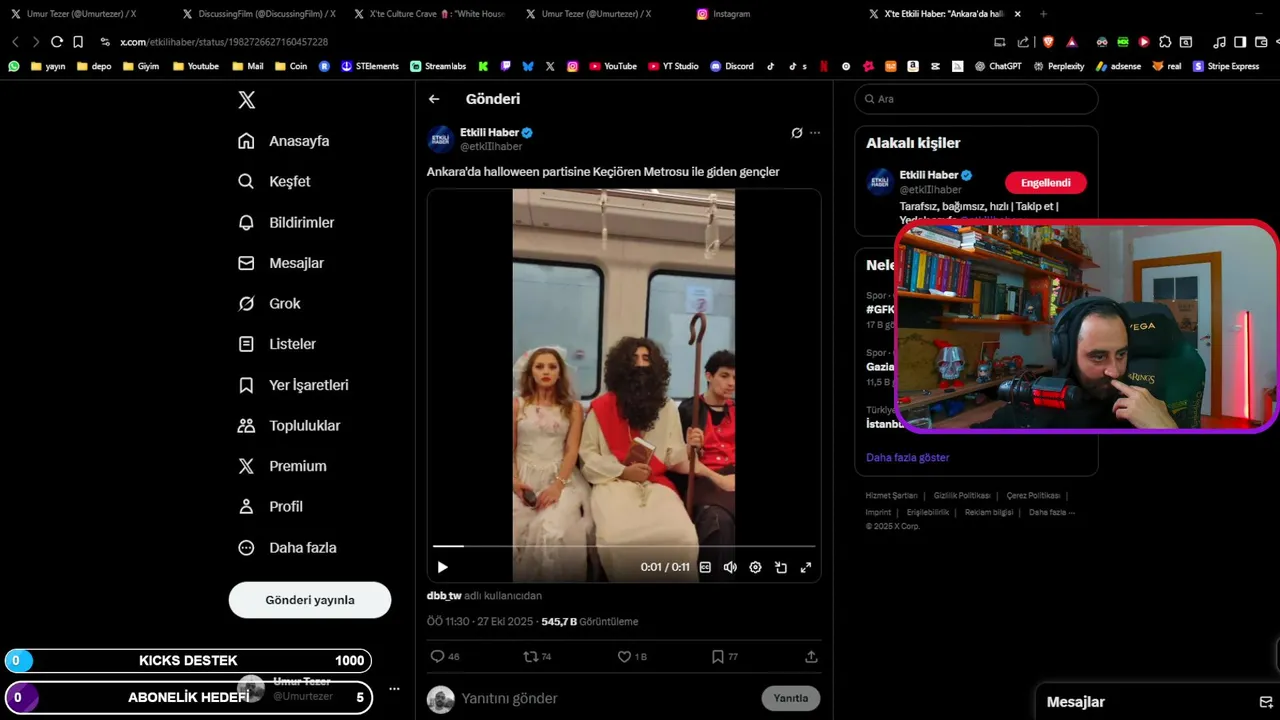
Task: Repost the tweet with 74 reposts
Action: point(538,657)
